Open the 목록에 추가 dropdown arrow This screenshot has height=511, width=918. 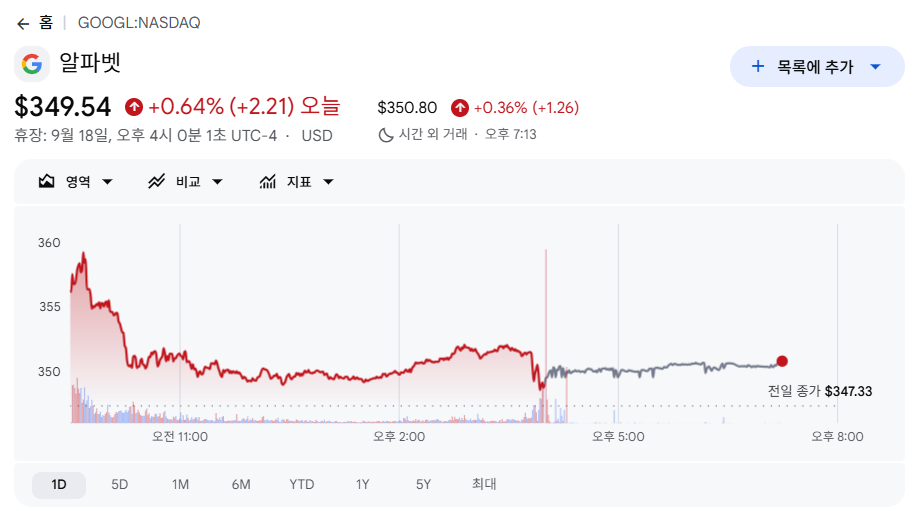pyautogui.click(x=875, y=67)
